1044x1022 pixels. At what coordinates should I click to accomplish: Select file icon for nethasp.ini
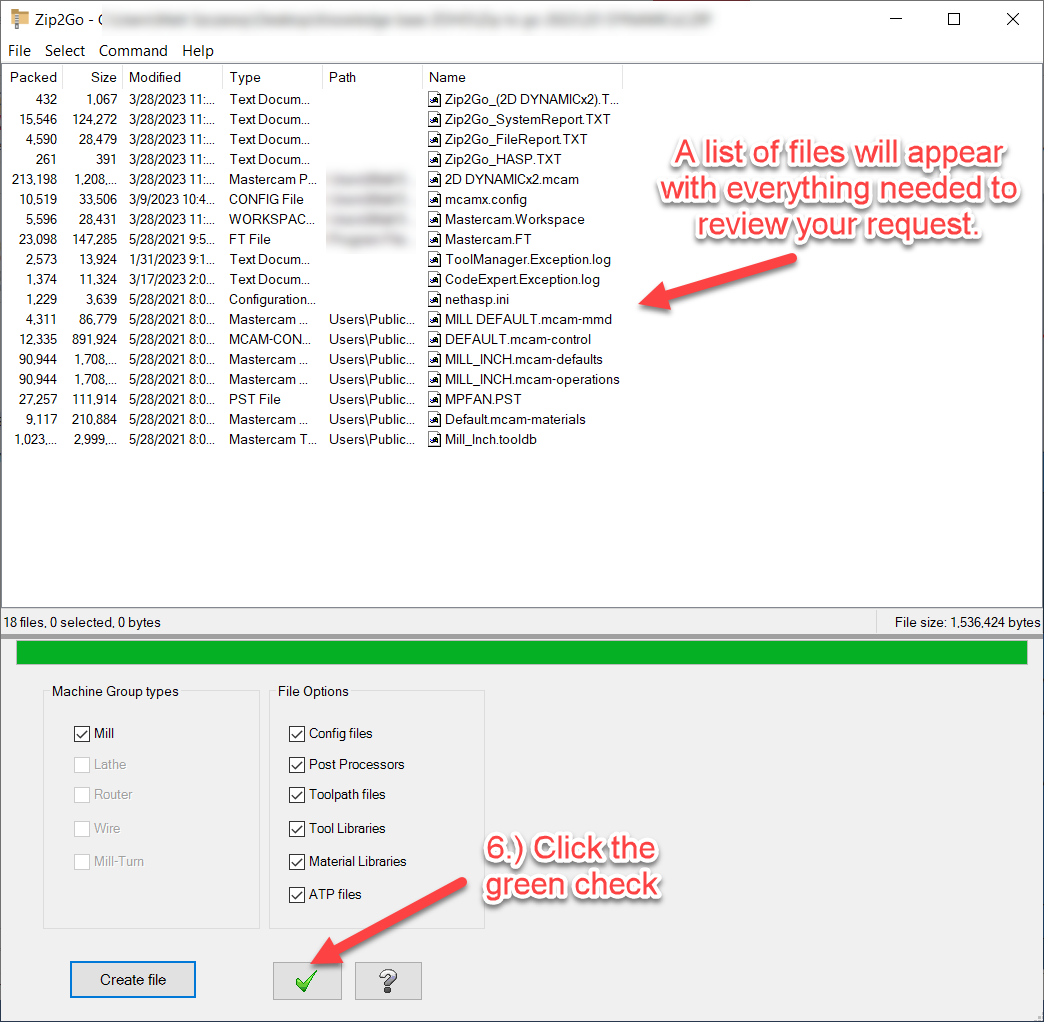click(434, 299)
